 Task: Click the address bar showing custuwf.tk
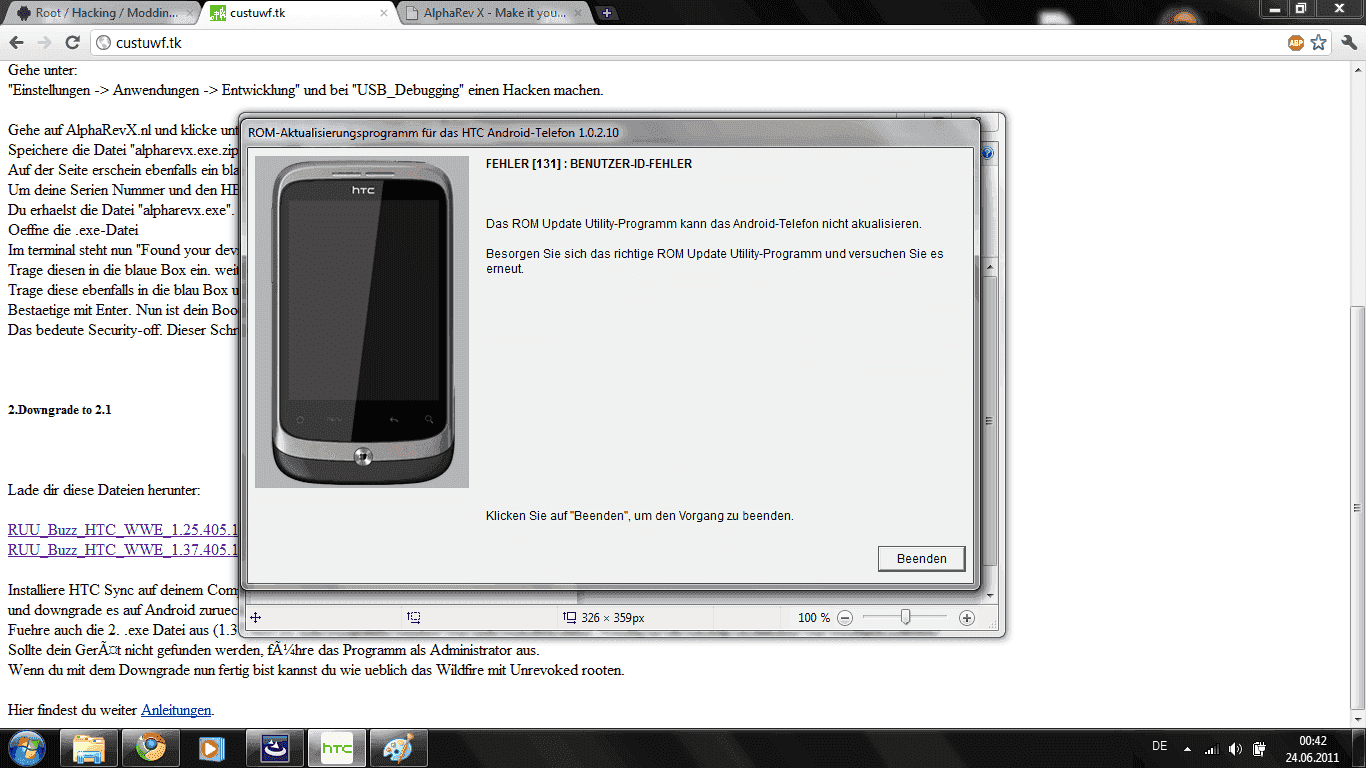point(688,43)
